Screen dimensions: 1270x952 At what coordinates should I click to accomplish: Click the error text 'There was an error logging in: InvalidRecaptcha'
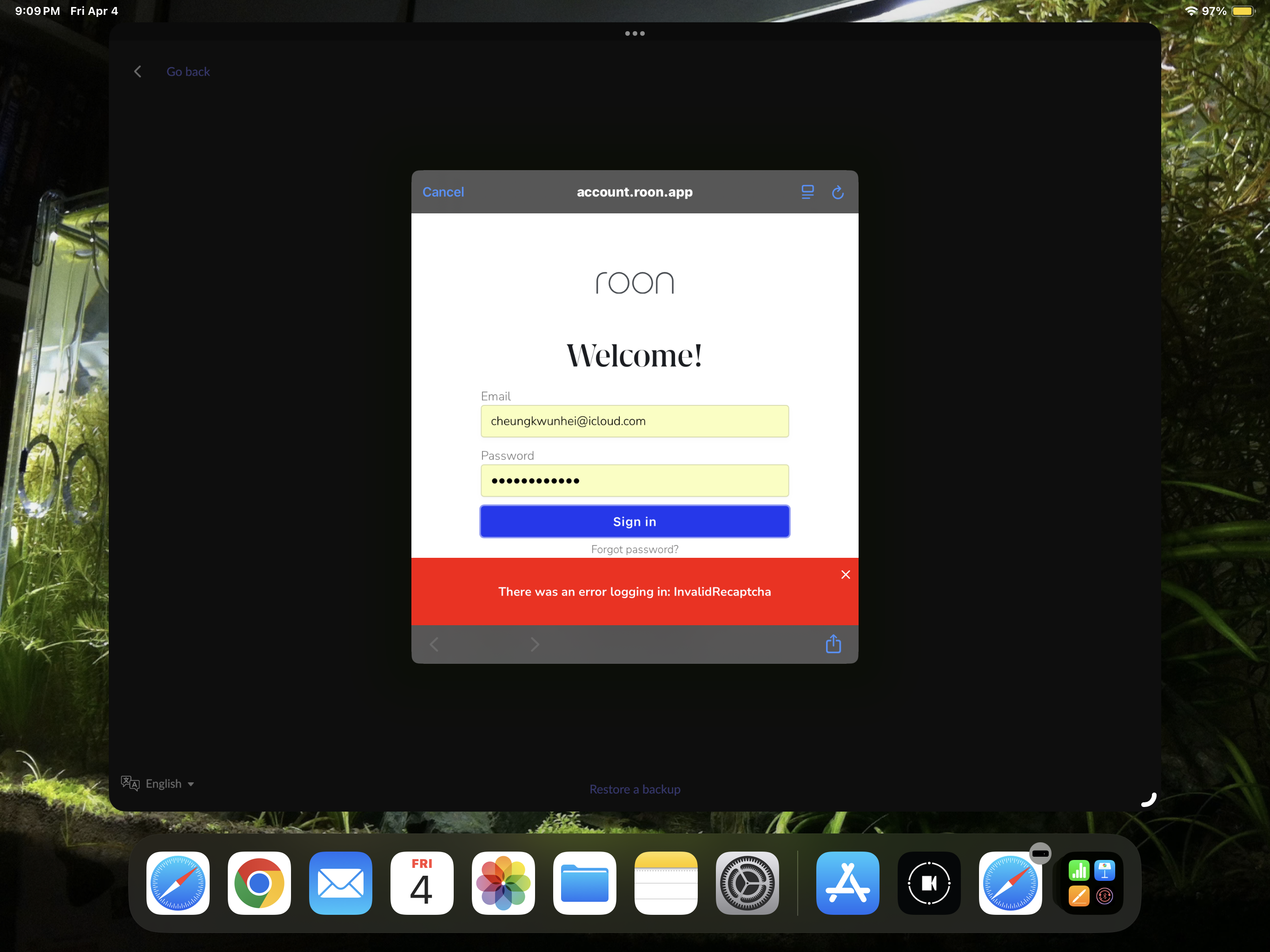click(635, 592)
